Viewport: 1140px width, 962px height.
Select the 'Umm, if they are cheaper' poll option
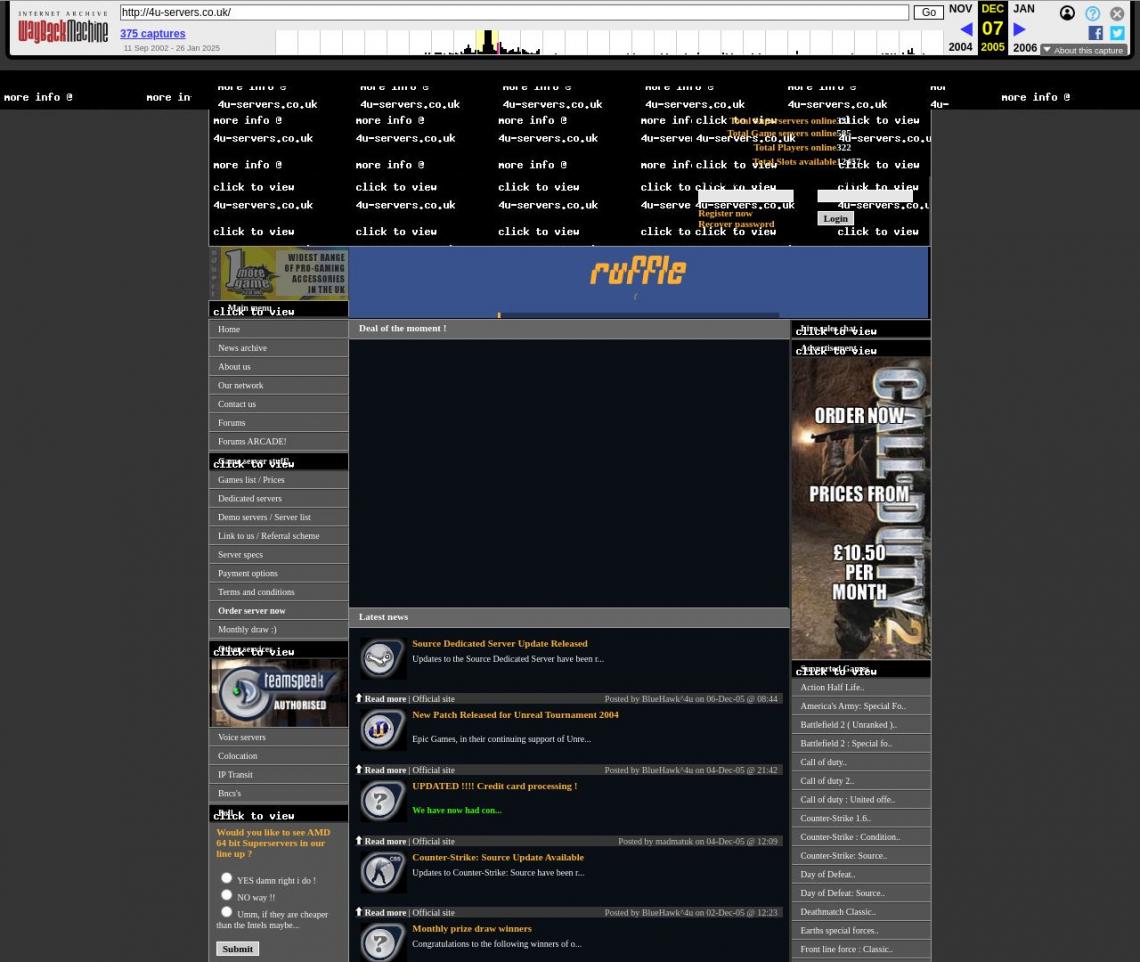(227, 912)
